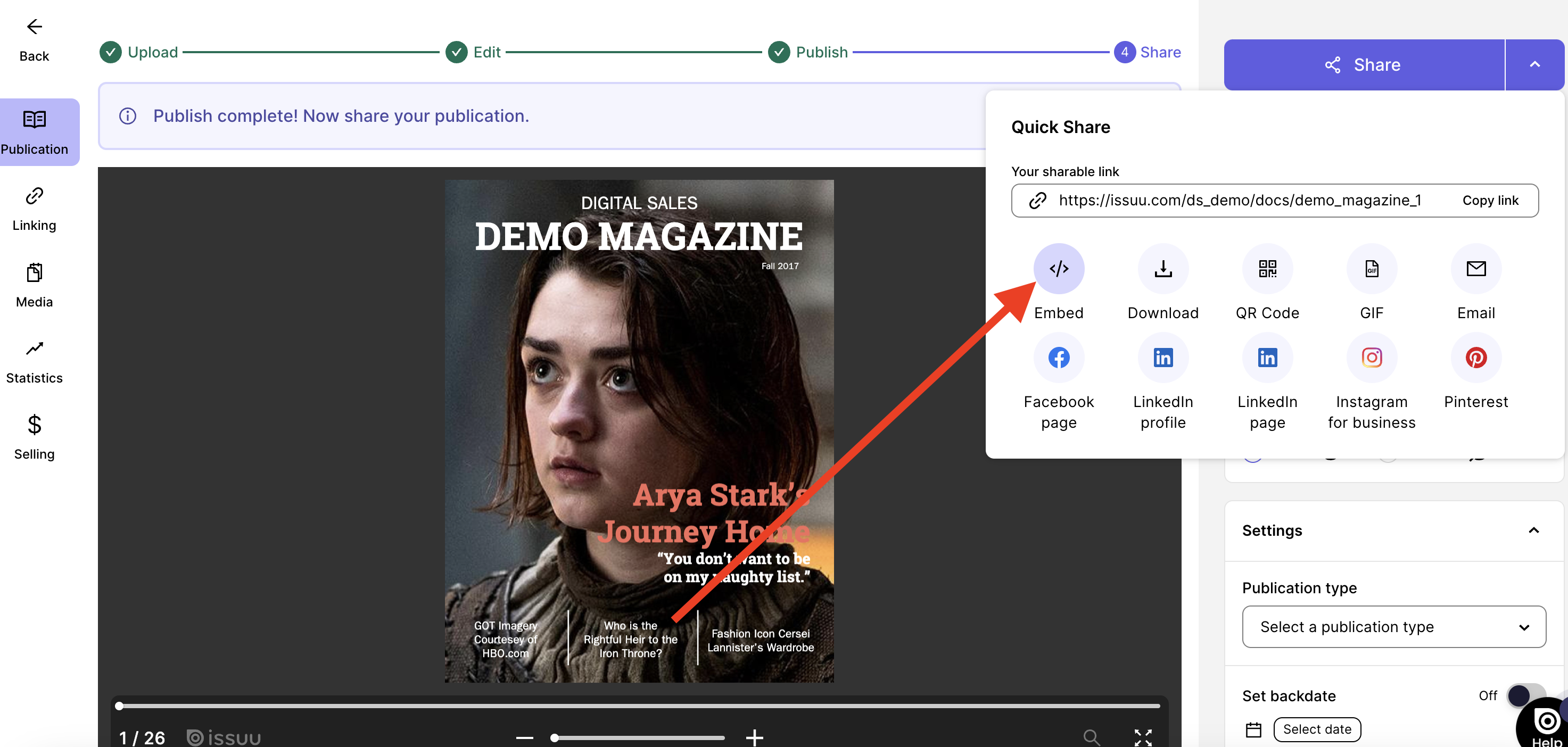
Task: Click the calendar icon near Select date
Action: (x=1253, y=729)
